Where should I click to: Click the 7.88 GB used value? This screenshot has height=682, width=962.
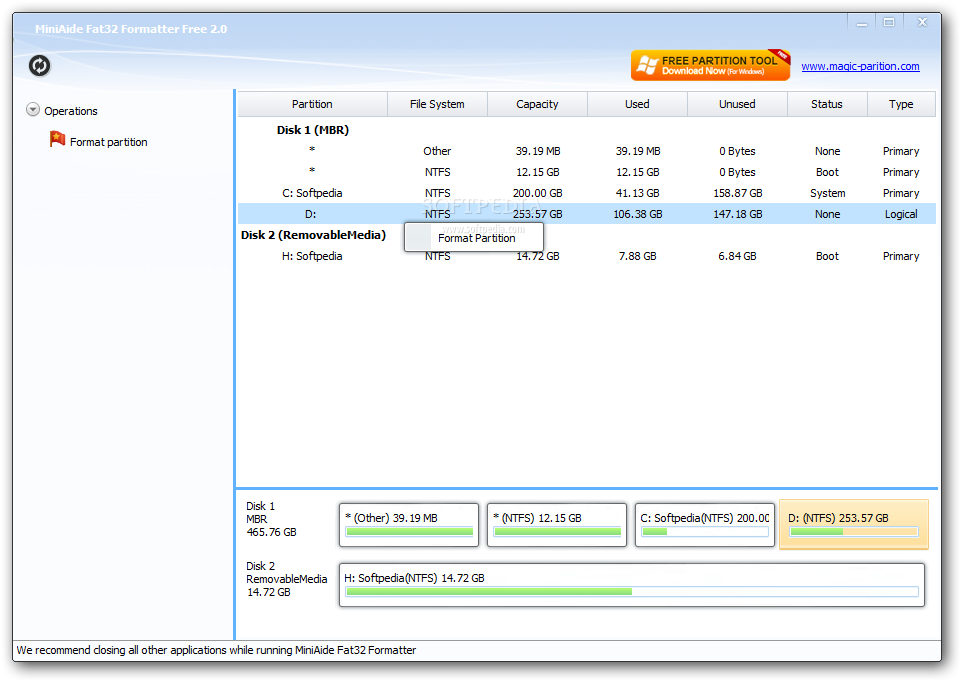tap(637, 256)
